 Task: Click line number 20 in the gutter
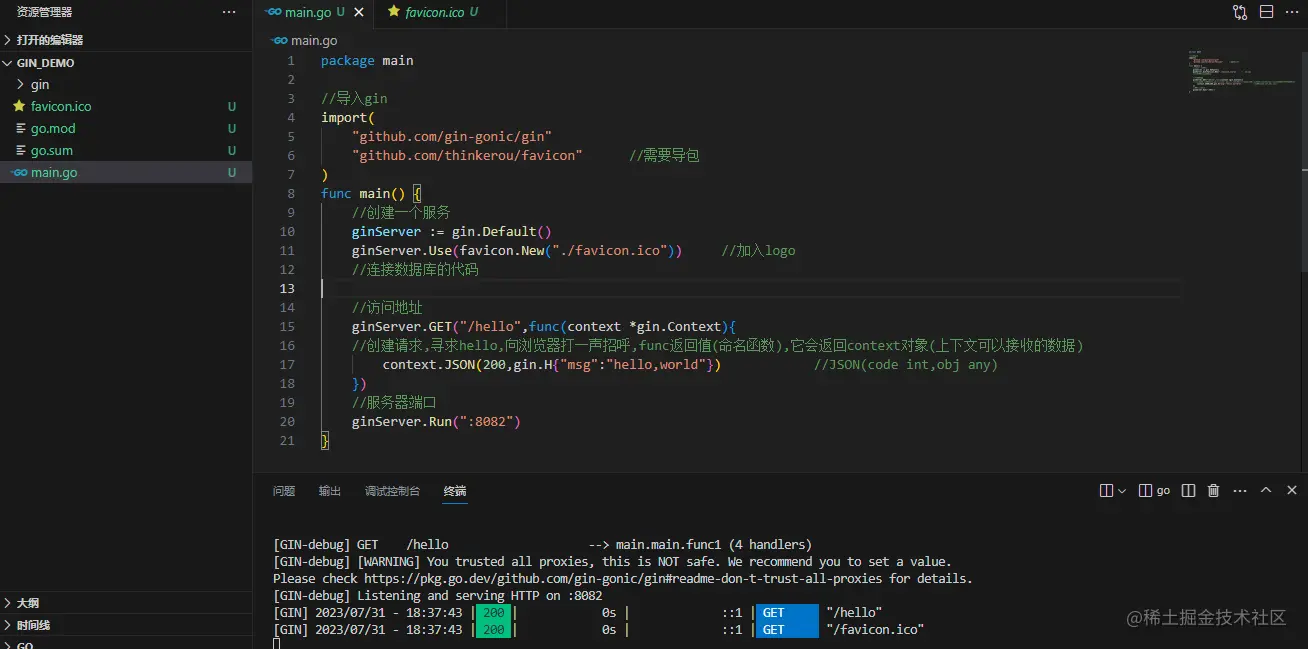287,421
